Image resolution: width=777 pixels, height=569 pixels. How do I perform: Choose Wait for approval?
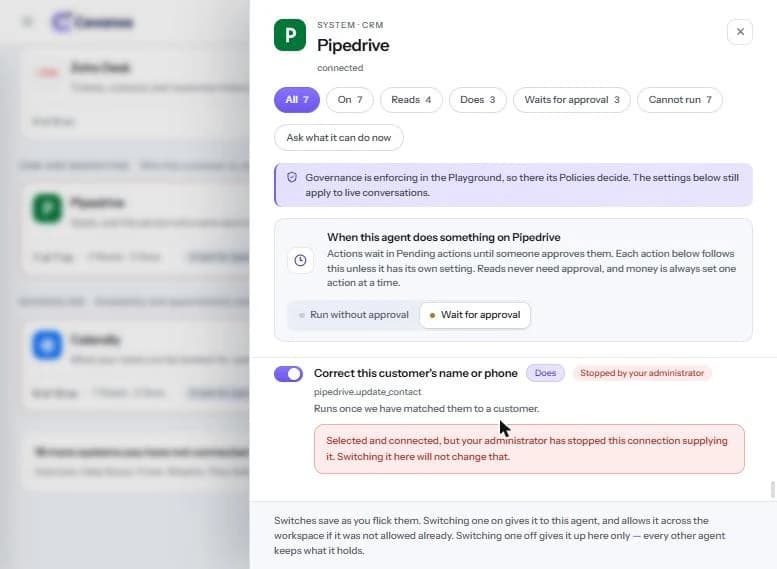pos(475,315)
